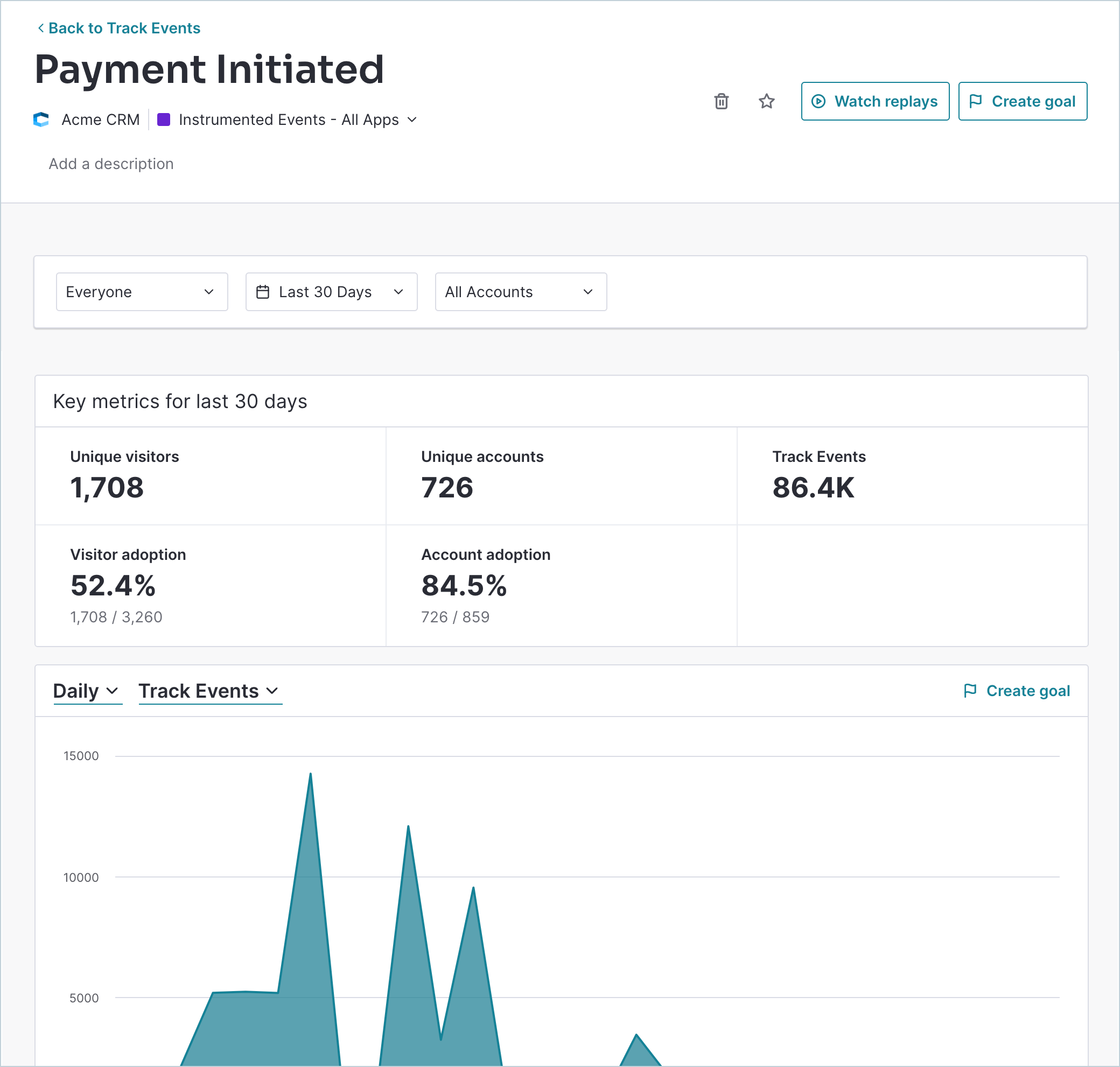Click the trash delete icon
1120x1067 pixels.
tap(721, 101)
